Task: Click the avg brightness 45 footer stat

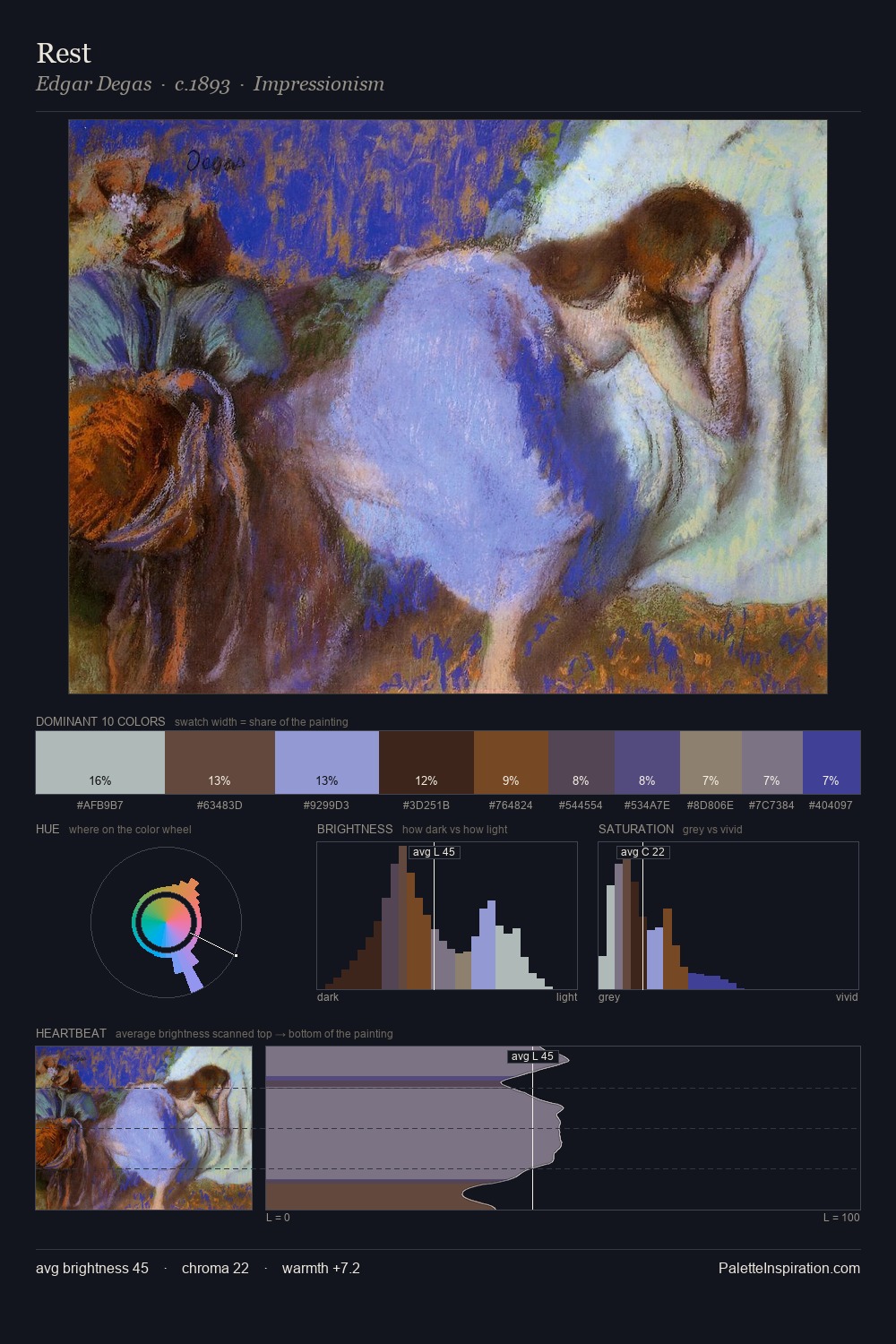Action: tap(92, 1268)
